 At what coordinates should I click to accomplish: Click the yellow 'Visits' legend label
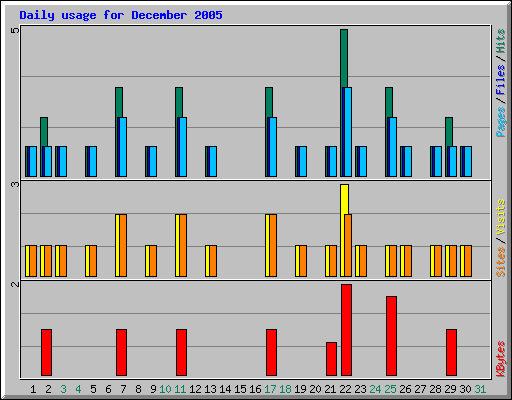[x=500, y=217]
